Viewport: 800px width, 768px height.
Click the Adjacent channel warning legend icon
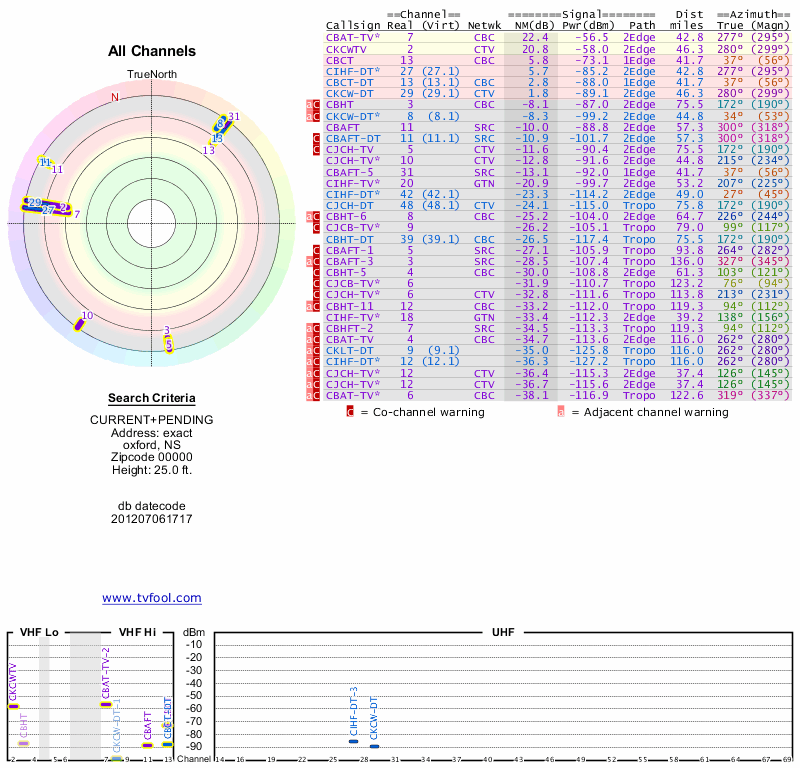click(x=561, y=411)
